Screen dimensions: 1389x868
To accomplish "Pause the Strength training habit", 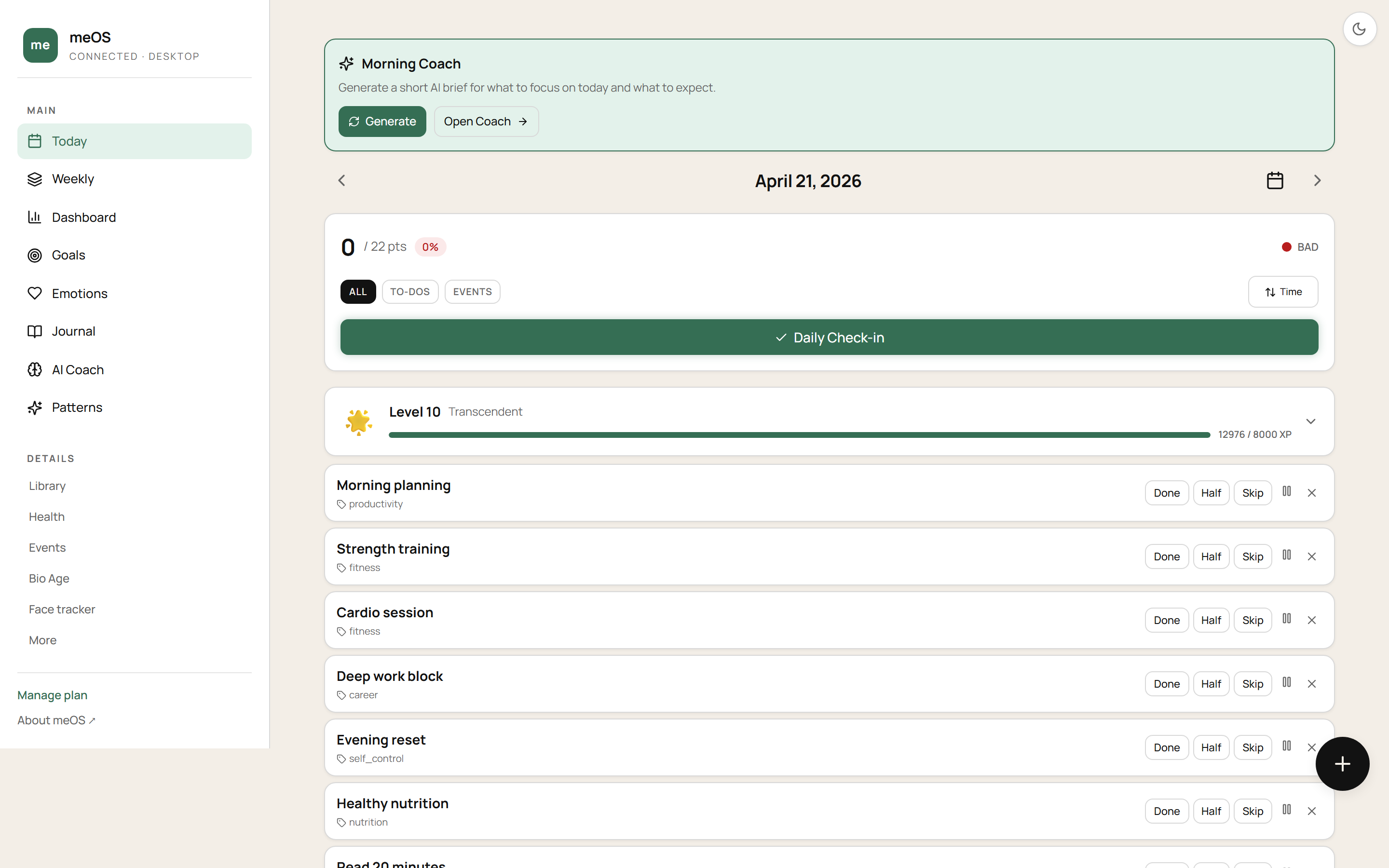I will click(1287, 556).
